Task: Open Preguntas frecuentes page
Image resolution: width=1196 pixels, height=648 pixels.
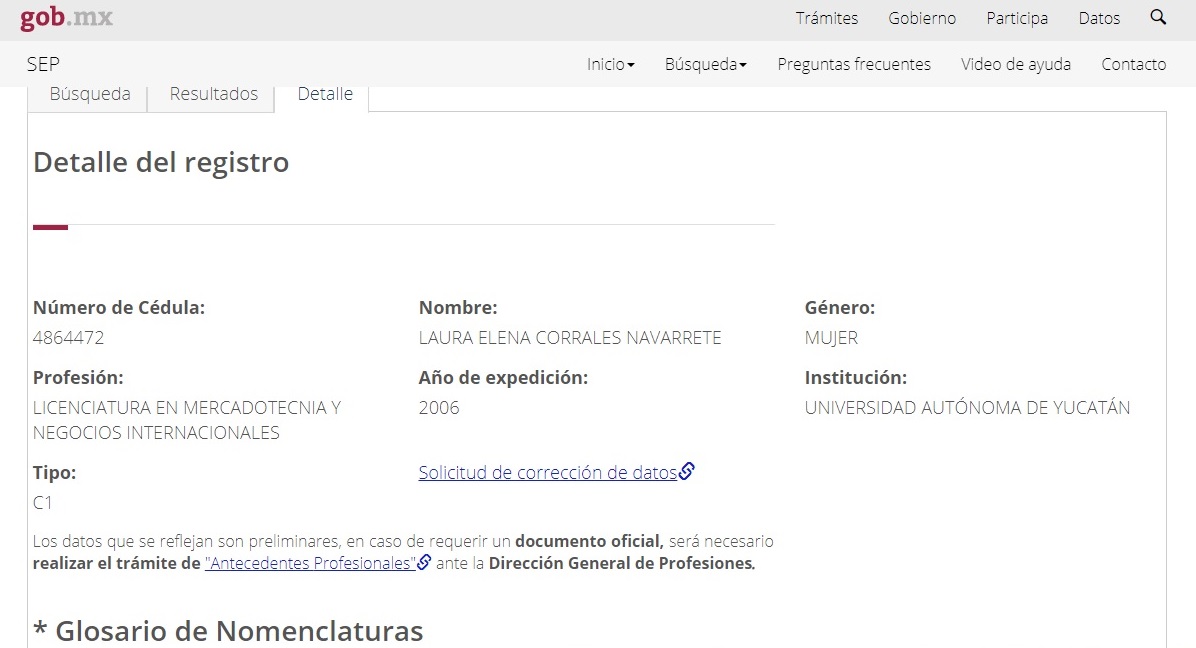Action: pos(854,64)
